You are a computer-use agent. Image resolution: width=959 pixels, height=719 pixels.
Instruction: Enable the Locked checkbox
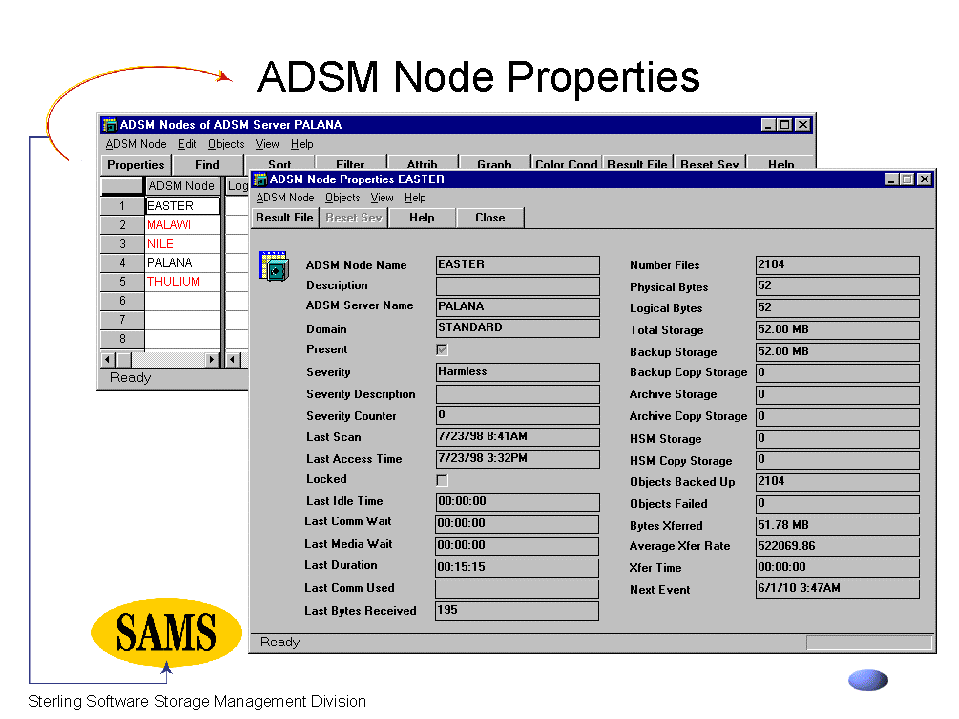pyautogui.click(x=442, y=480)
